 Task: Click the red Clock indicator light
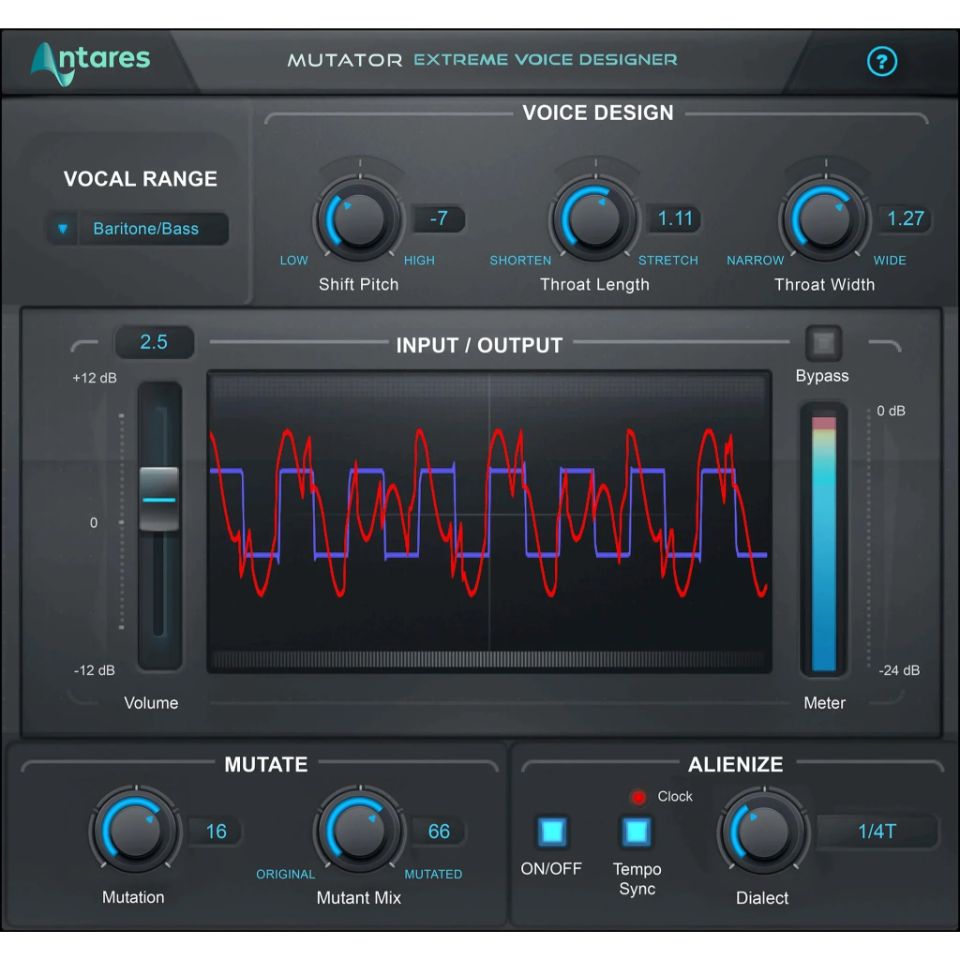click(x=637, y=797)
